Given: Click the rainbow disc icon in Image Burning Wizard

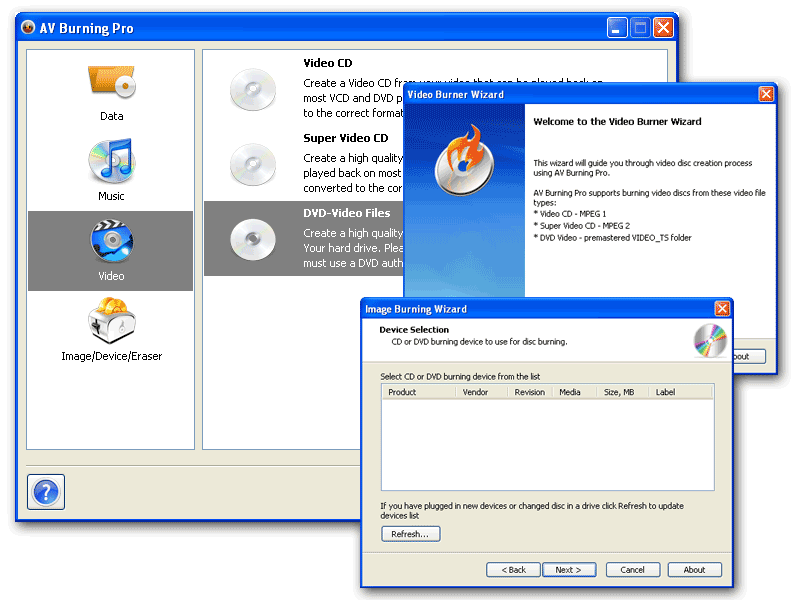Looking at the screenshot, I should click(x=710, y=340).
